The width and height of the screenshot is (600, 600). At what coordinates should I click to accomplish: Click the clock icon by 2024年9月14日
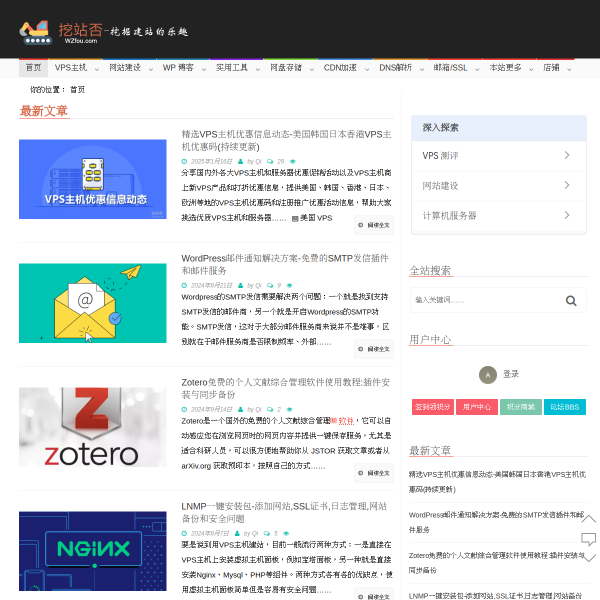(184, 409)
